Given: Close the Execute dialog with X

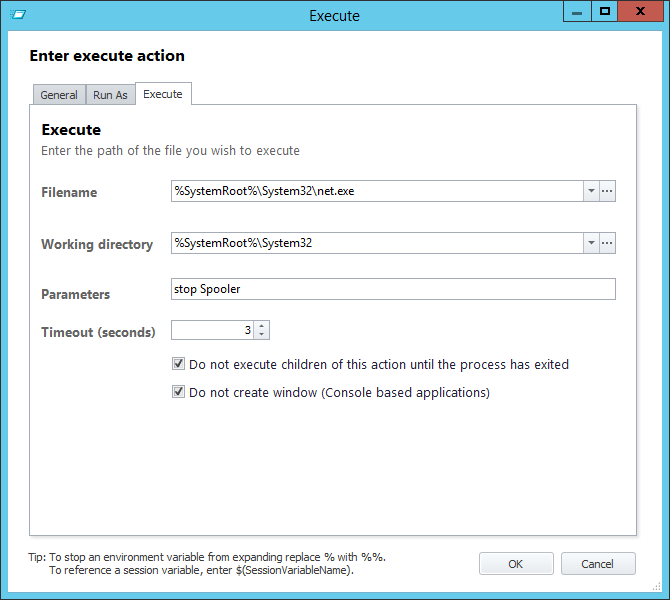Looking at the screenshot, I should pos(643,12).
